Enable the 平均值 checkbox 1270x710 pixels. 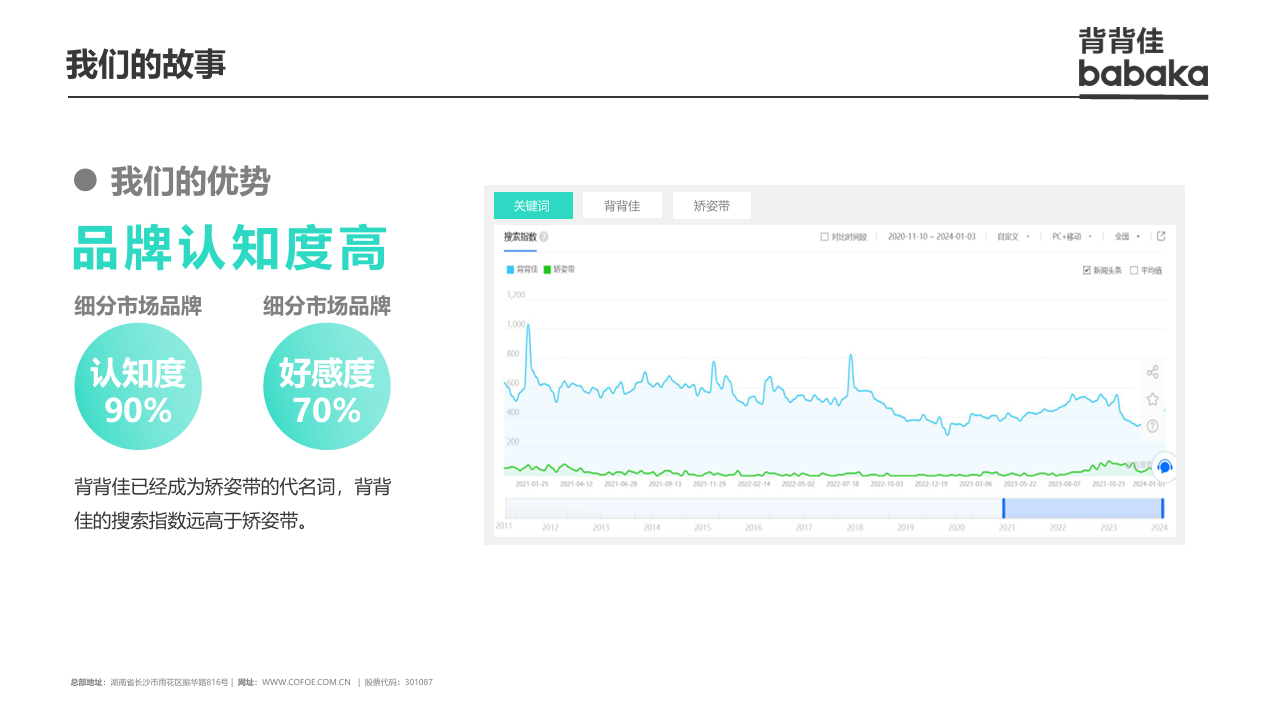1133,270
